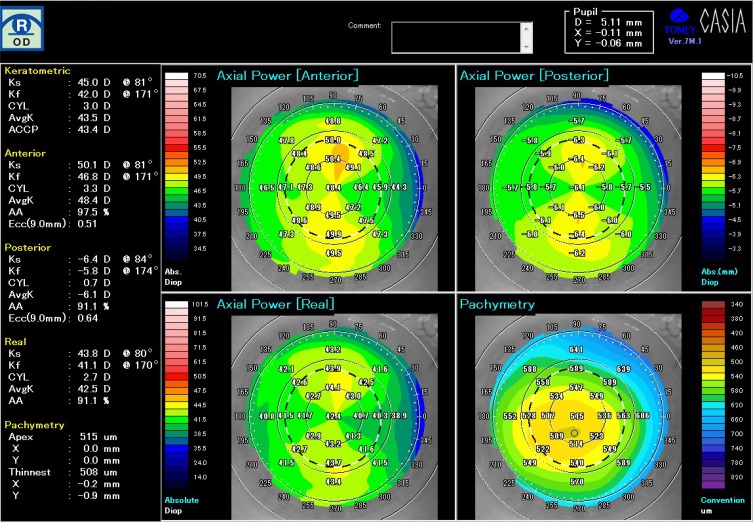Select the ACCP value 43.4 D

point(94,129)
